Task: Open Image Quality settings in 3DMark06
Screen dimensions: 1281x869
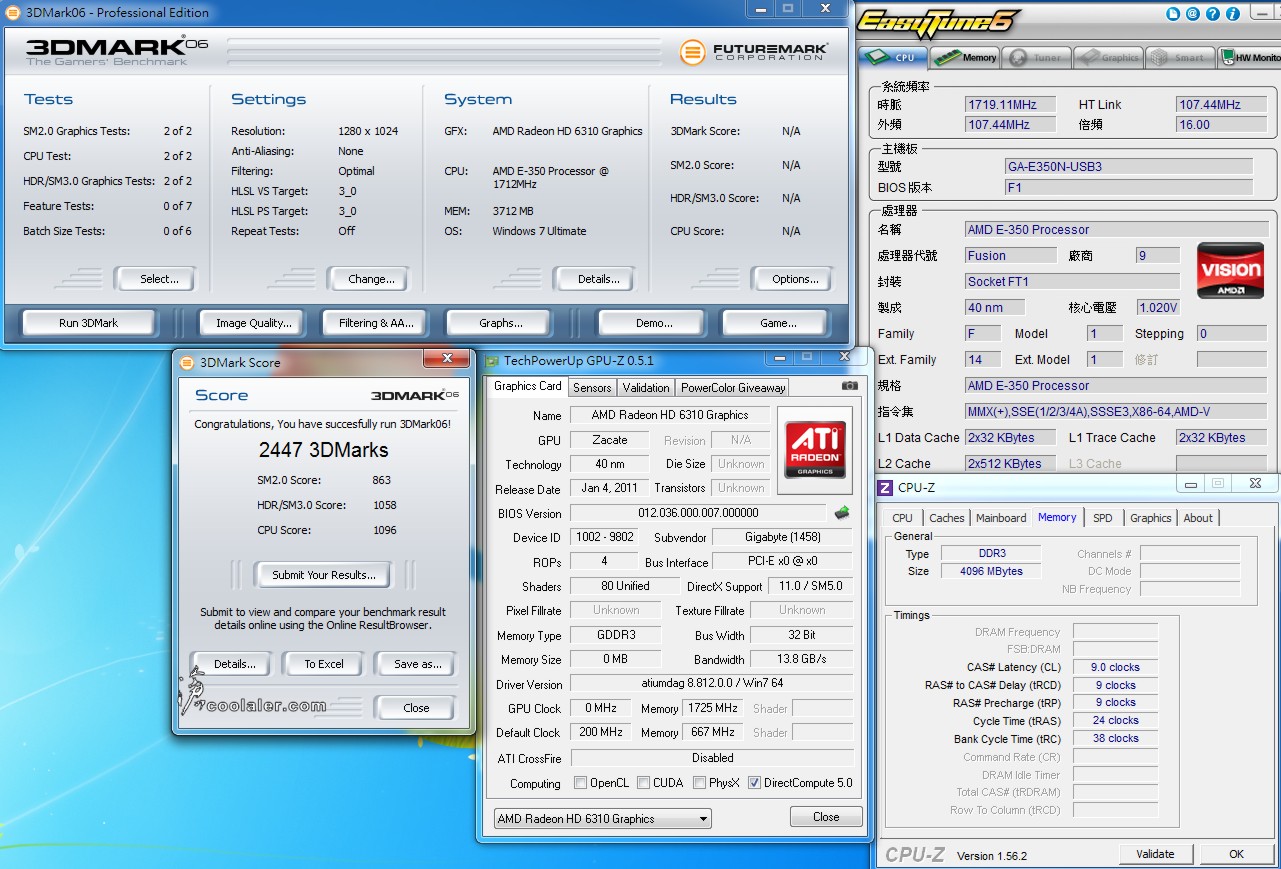Action: coord(254,323)
